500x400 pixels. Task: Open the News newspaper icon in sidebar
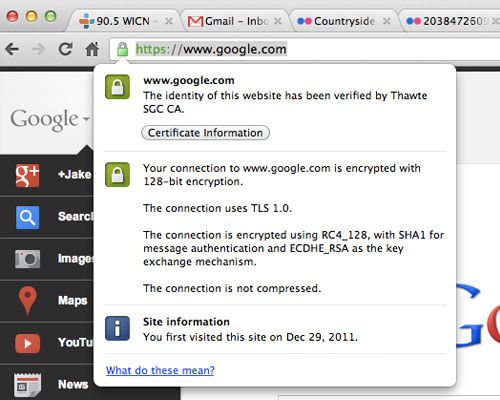(27, 385)
